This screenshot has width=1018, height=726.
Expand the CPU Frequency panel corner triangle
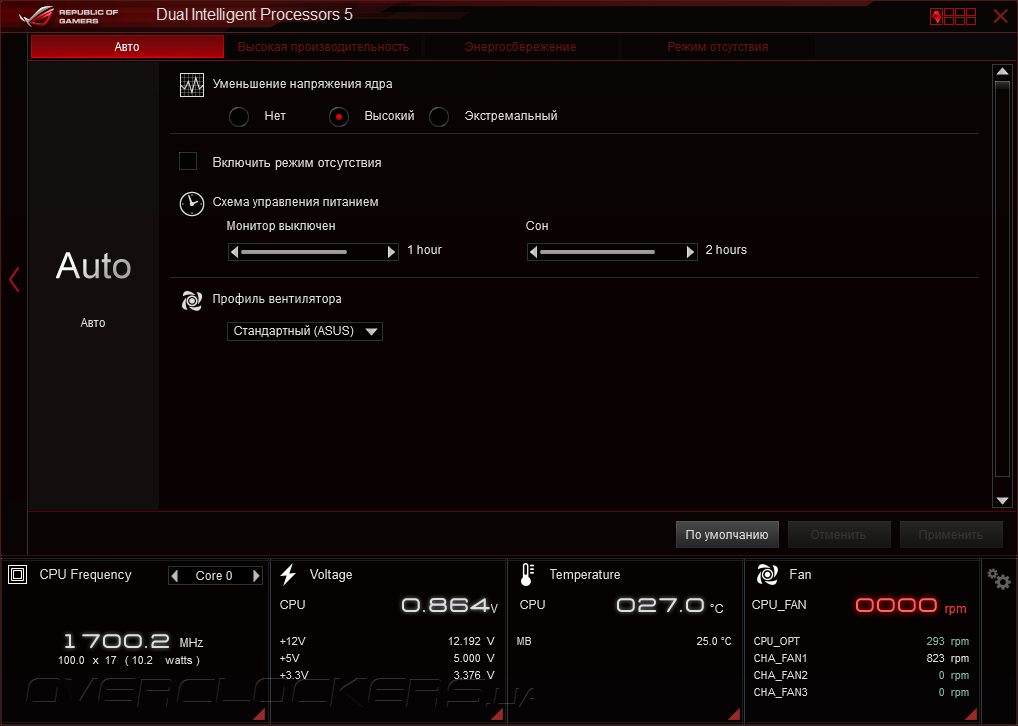pyautogui.click(x=259, y=714)
